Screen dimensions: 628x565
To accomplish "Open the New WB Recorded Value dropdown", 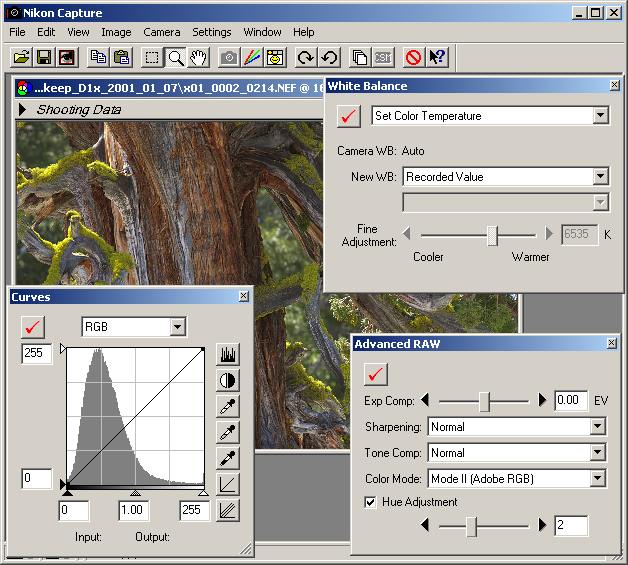I will point(599,177).
